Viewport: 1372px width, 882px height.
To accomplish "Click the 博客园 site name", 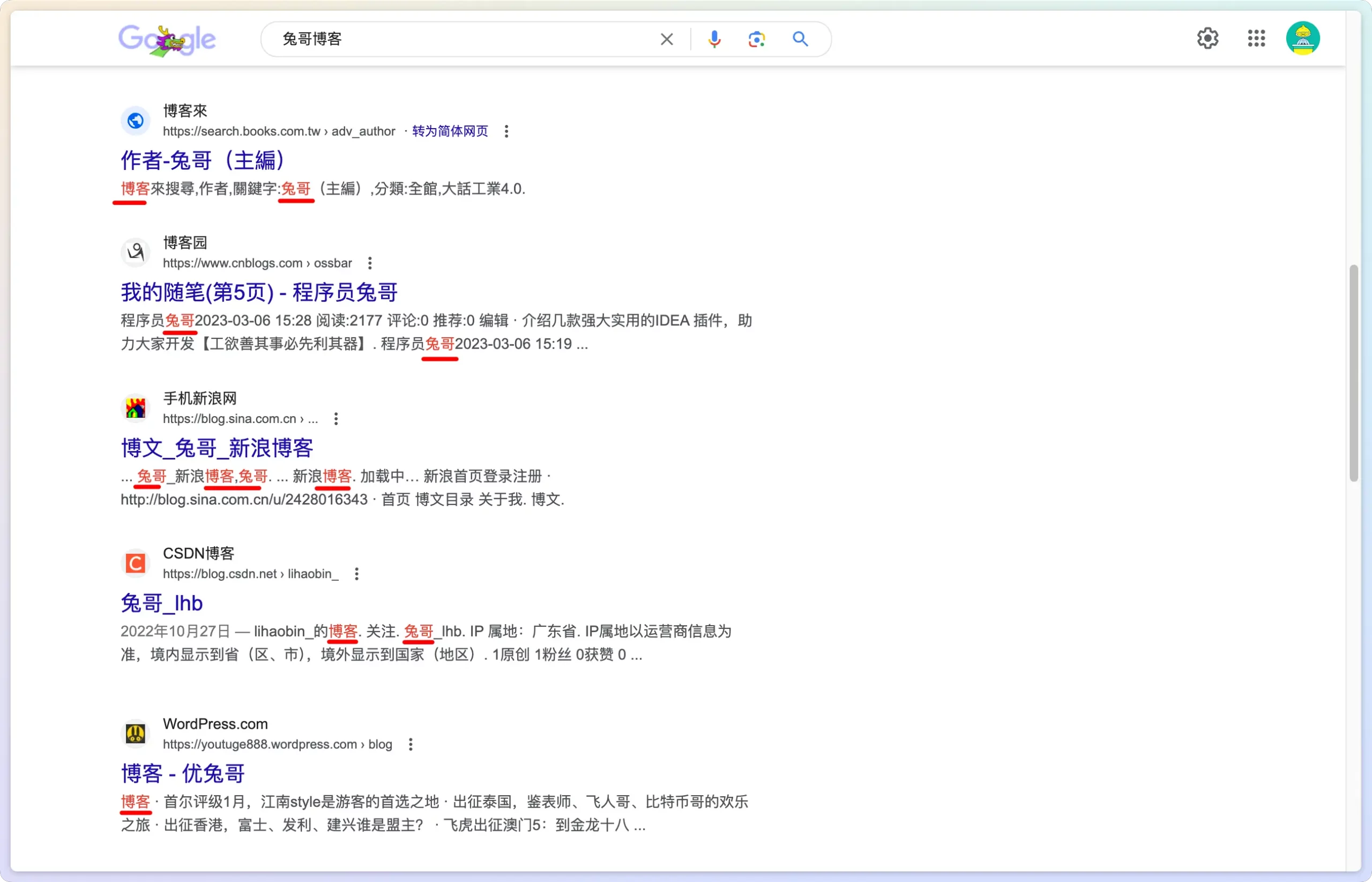I will point(185,242).
